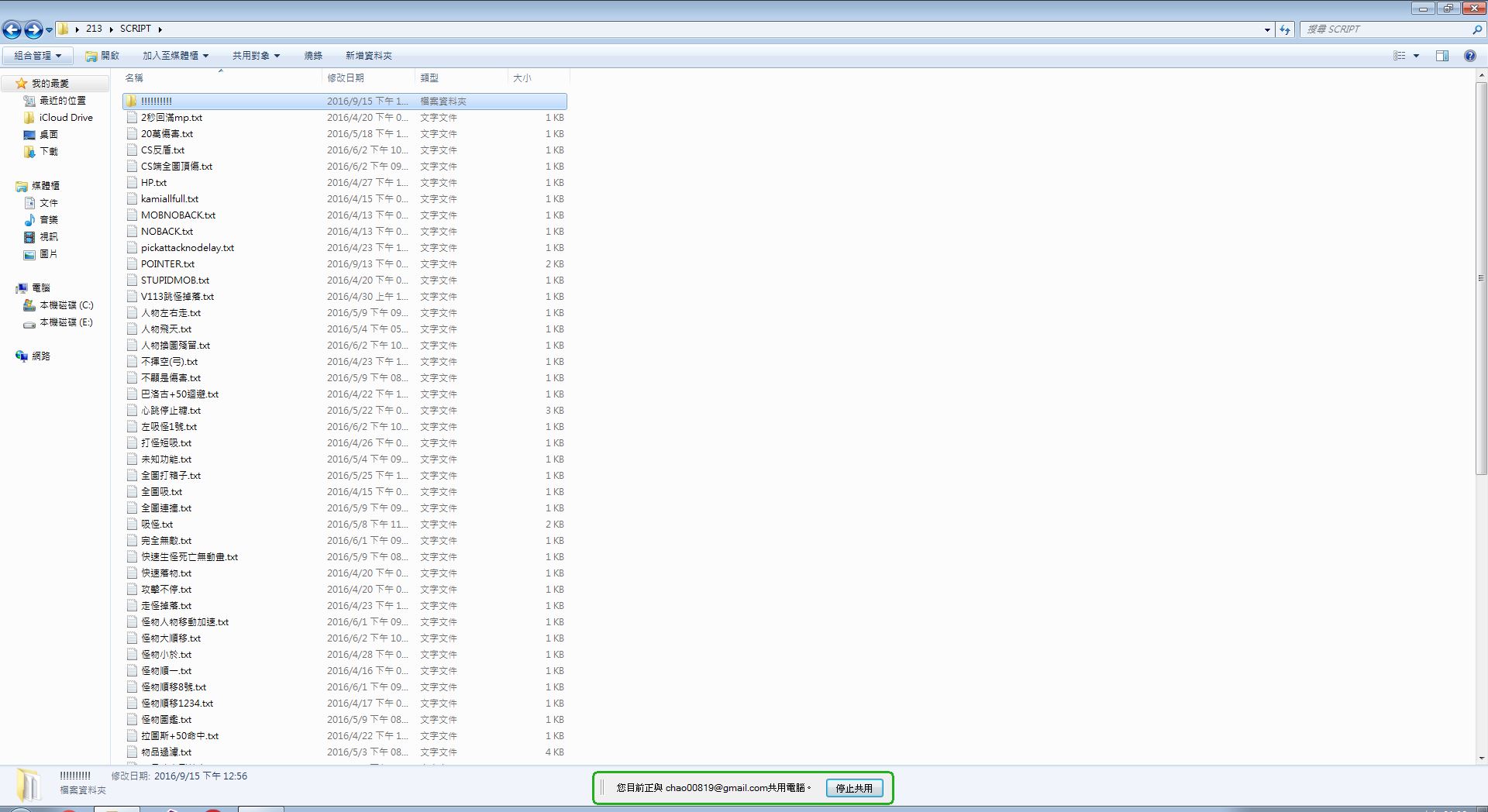
Task: Sort by 類型 column header
Action: click(x=461, y=78)
